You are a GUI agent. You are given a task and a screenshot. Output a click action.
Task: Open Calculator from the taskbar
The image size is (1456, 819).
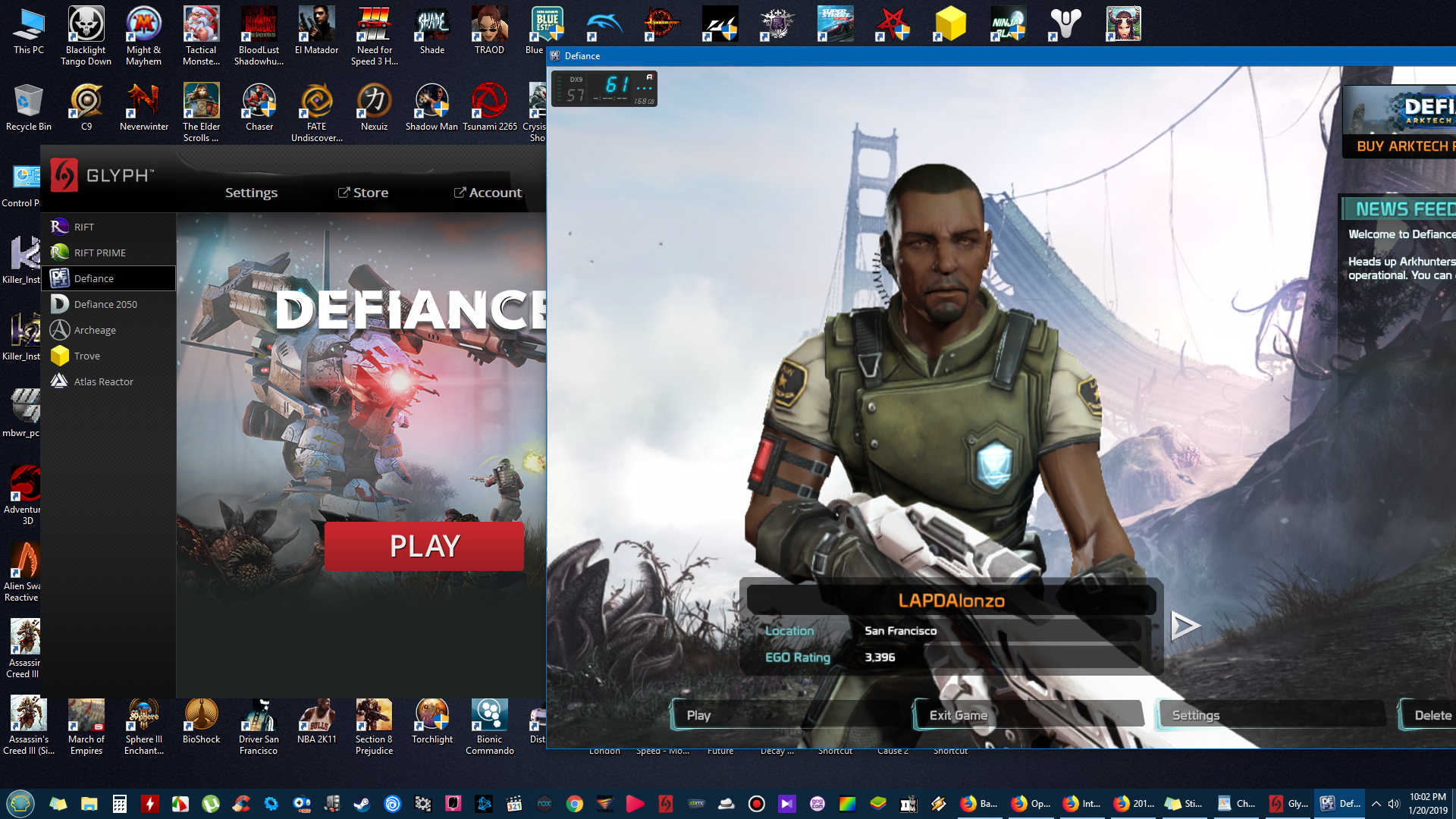pyautogui.click(x=119, y=804)
